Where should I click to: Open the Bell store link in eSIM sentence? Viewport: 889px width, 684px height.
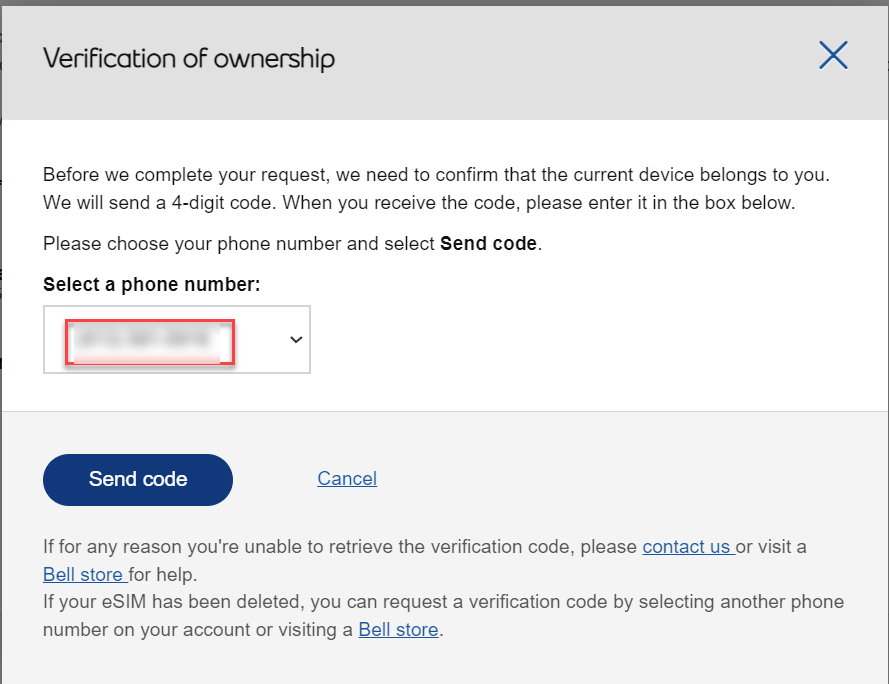pyautogui.click(x=398, y=630)
